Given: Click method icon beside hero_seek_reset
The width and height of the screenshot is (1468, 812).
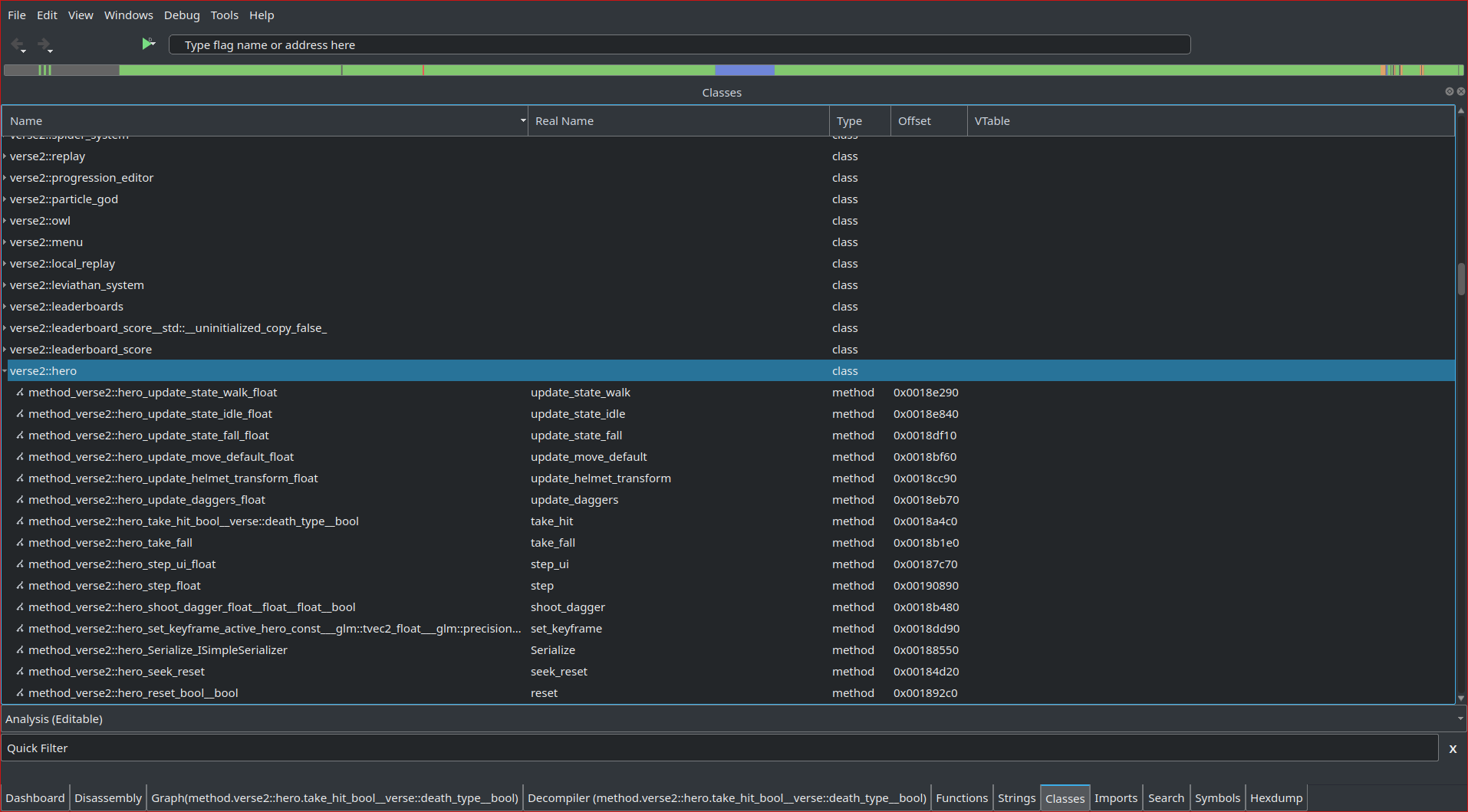Looking at the screenshot, I should click(x=20, y=672).
